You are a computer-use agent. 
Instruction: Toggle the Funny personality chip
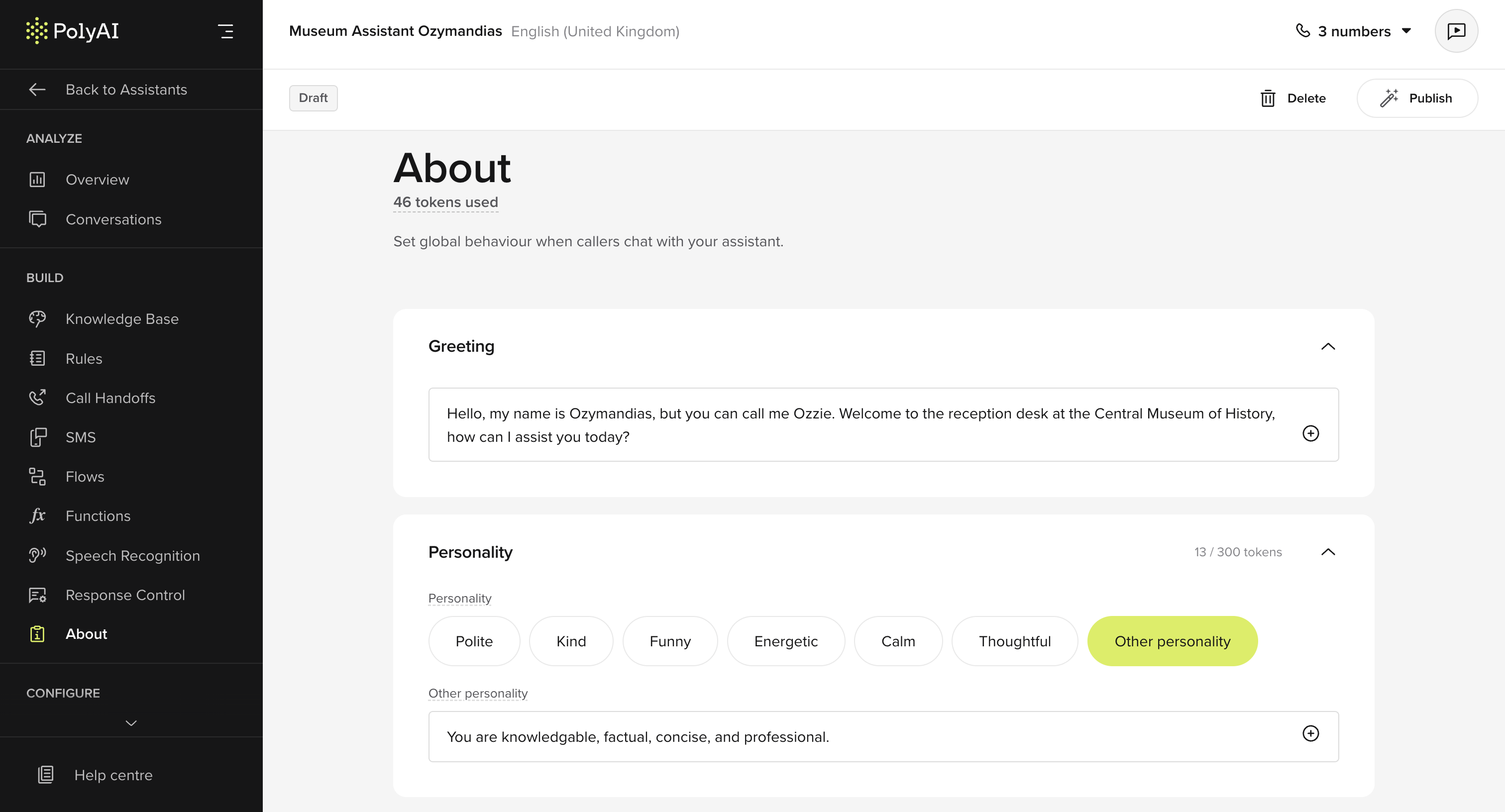click(669, 641)
